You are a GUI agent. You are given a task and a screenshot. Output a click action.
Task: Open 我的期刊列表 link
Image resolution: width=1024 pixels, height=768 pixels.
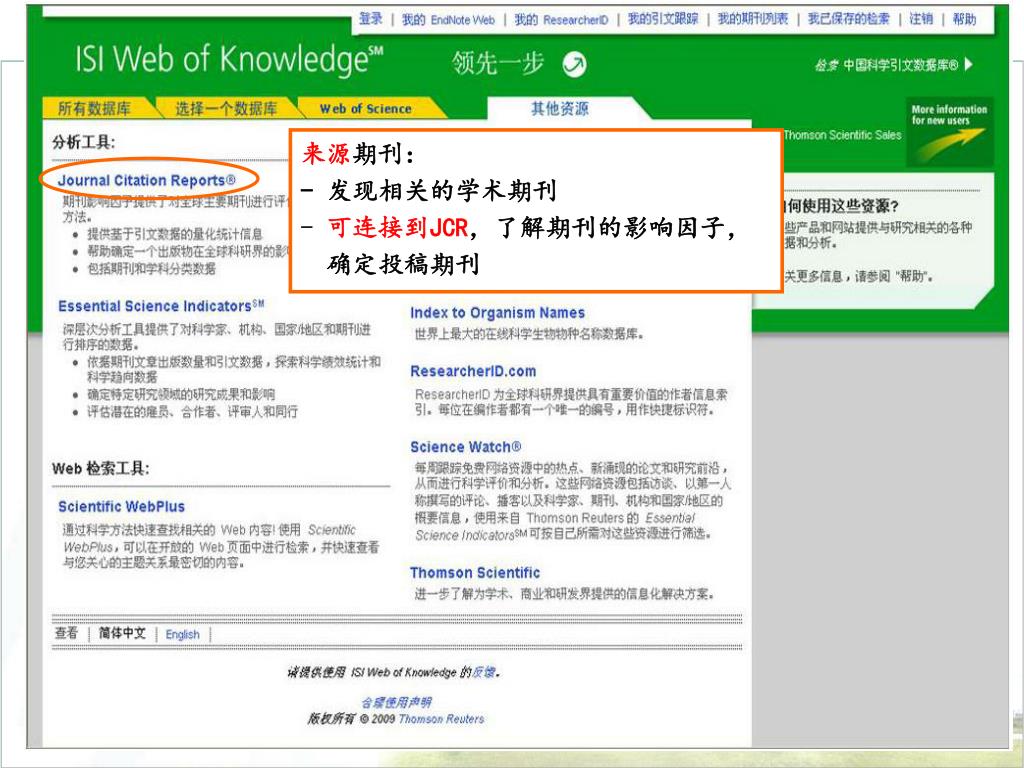[753, 19]
